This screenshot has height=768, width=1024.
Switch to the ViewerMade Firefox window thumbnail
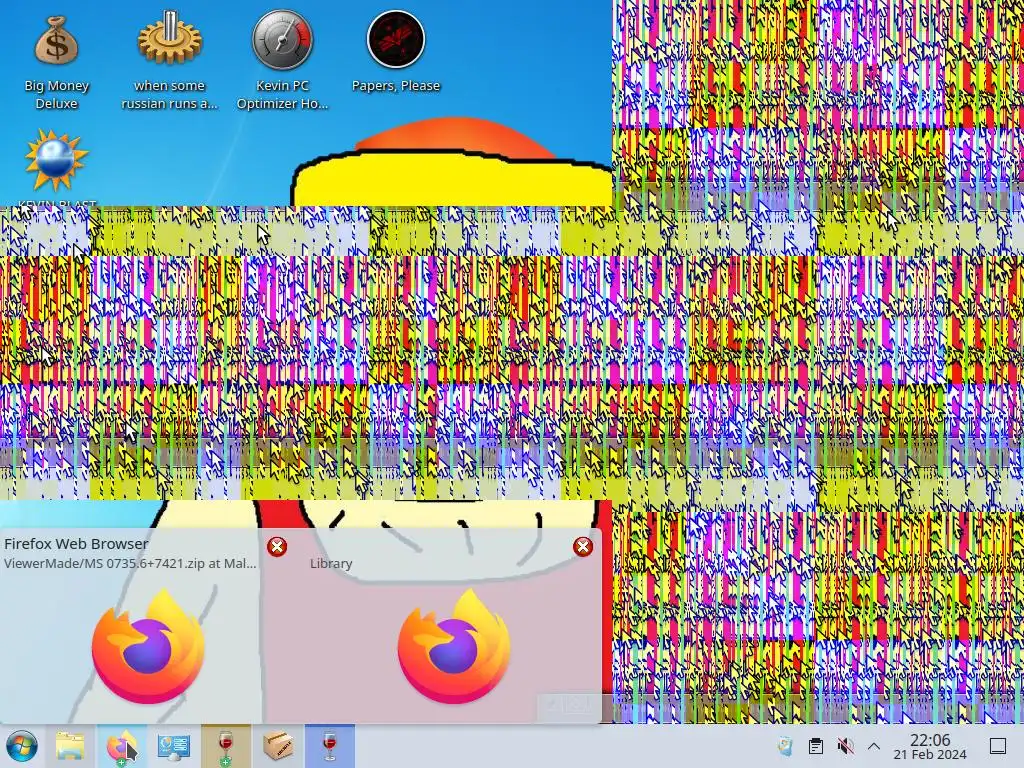click(x=148, y=647)
